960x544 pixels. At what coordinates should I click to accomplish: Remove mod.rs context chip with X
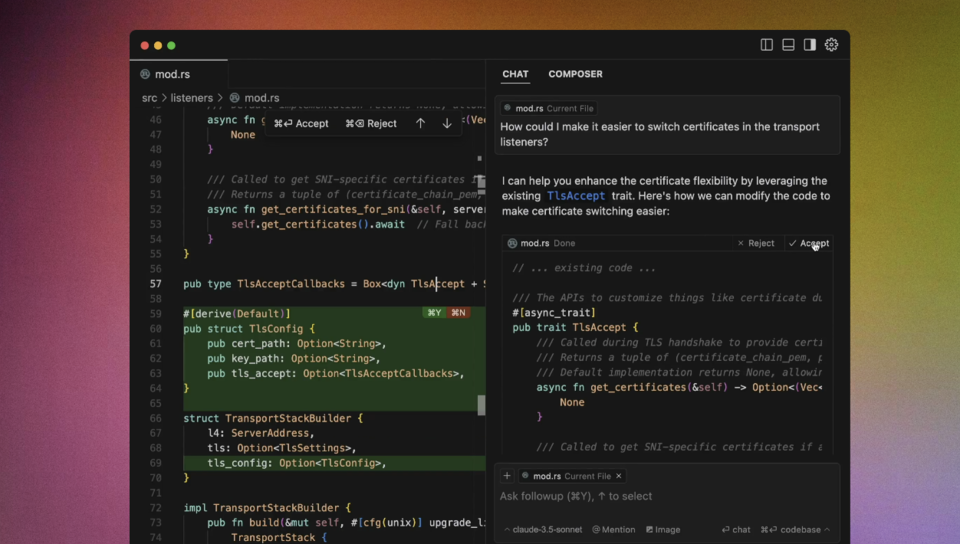[x=619, y=476]
